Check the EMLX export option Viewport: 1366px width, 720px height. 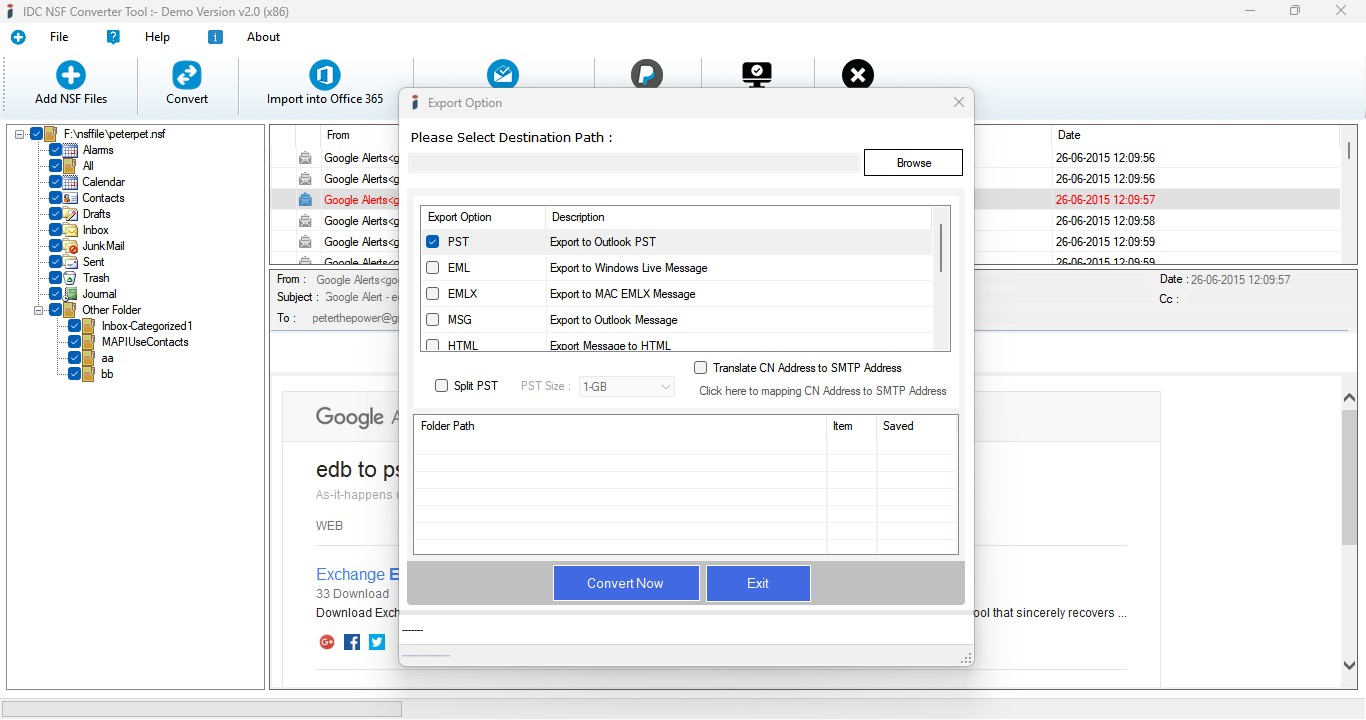pos(433,294)
